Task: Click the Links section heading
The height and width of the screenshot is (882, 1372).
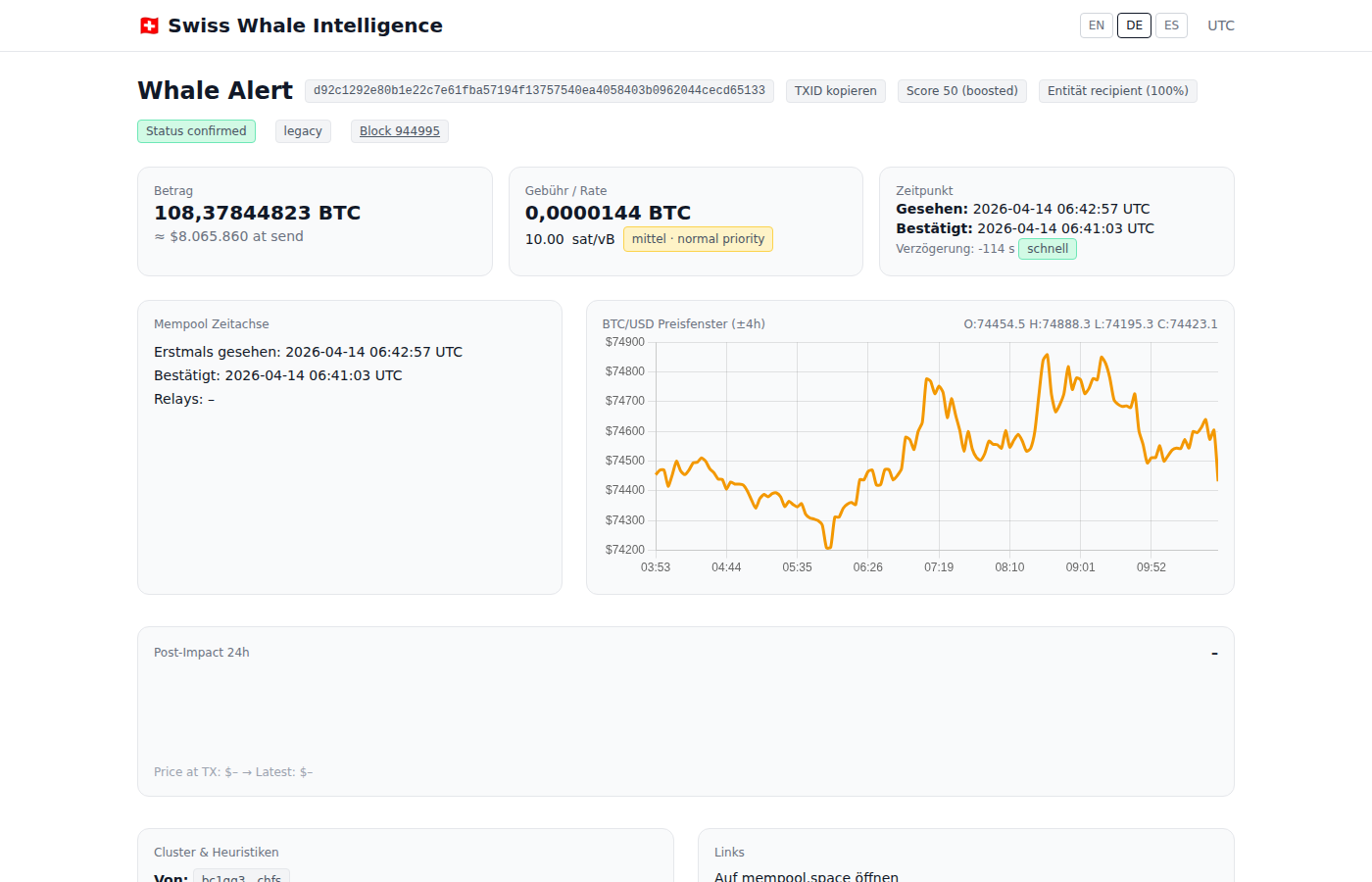Action: tap(729, 853)
